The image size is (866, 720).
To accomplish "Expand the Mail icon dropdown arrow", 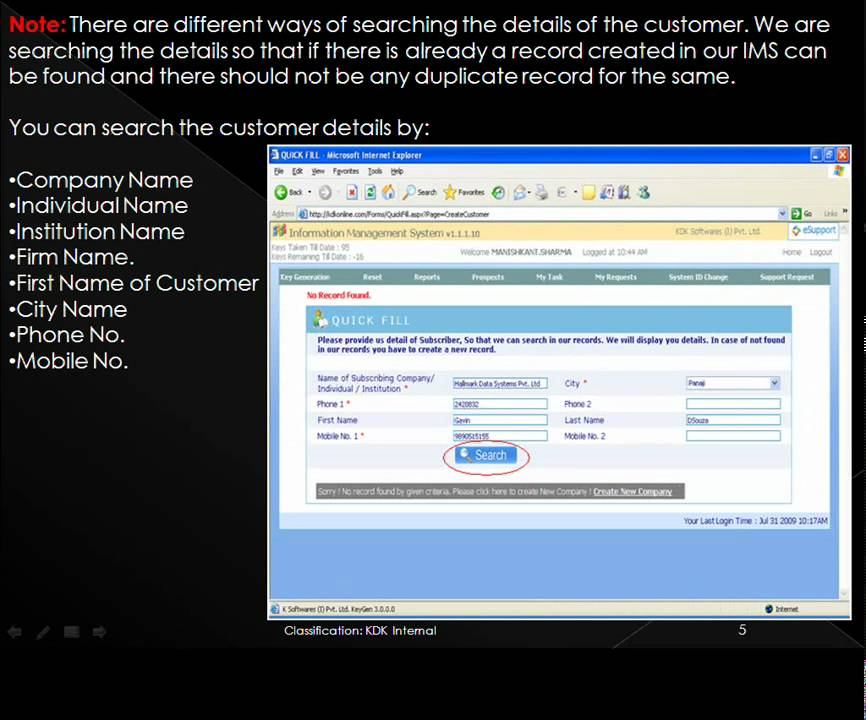I will pos(529,192).
